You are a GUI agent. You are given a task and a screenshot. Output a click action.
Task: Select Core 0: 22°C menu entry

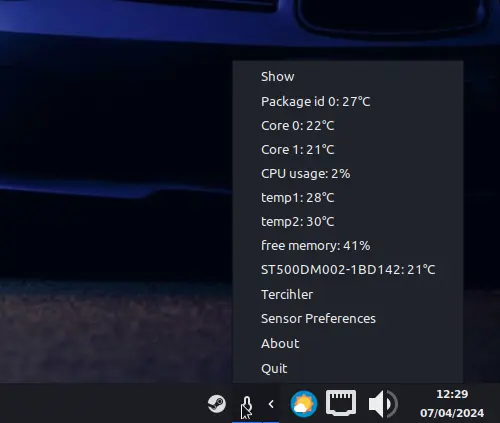coord(348,126)
